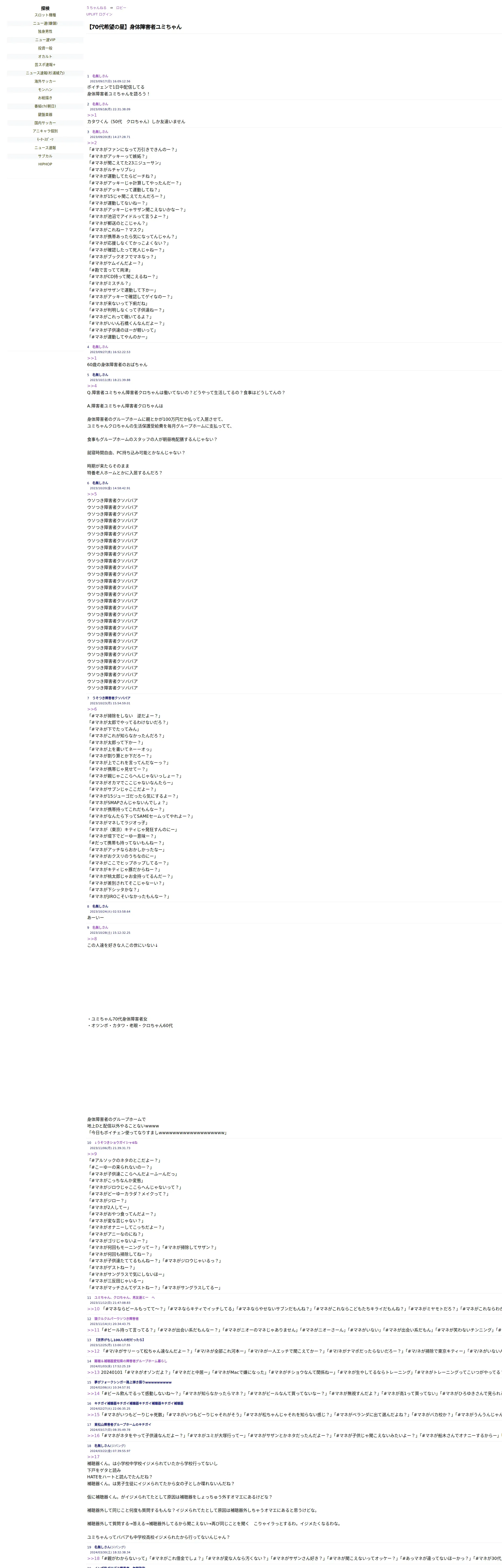The image size is (502, 1568).
Task: Follow the >>1 anchor in post 2
Action: (x=92, y=115)
